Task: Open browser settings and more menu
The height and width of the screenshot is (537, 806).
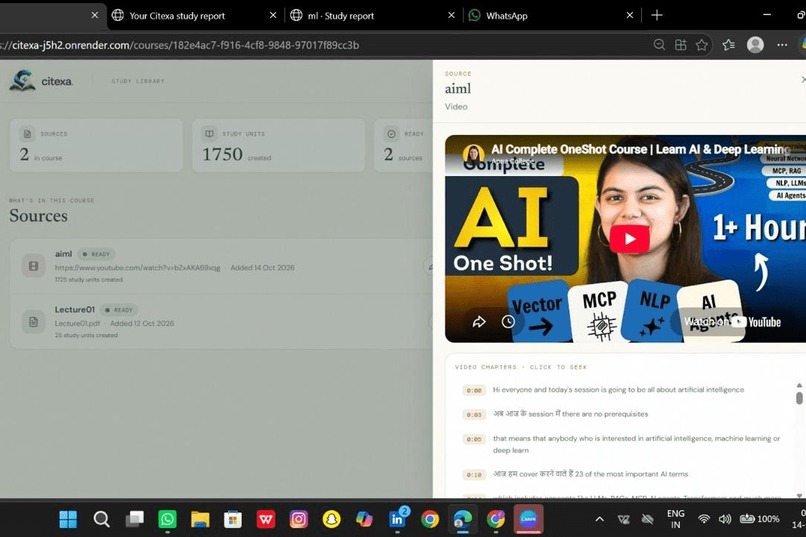Action: (x=782, y=45)
